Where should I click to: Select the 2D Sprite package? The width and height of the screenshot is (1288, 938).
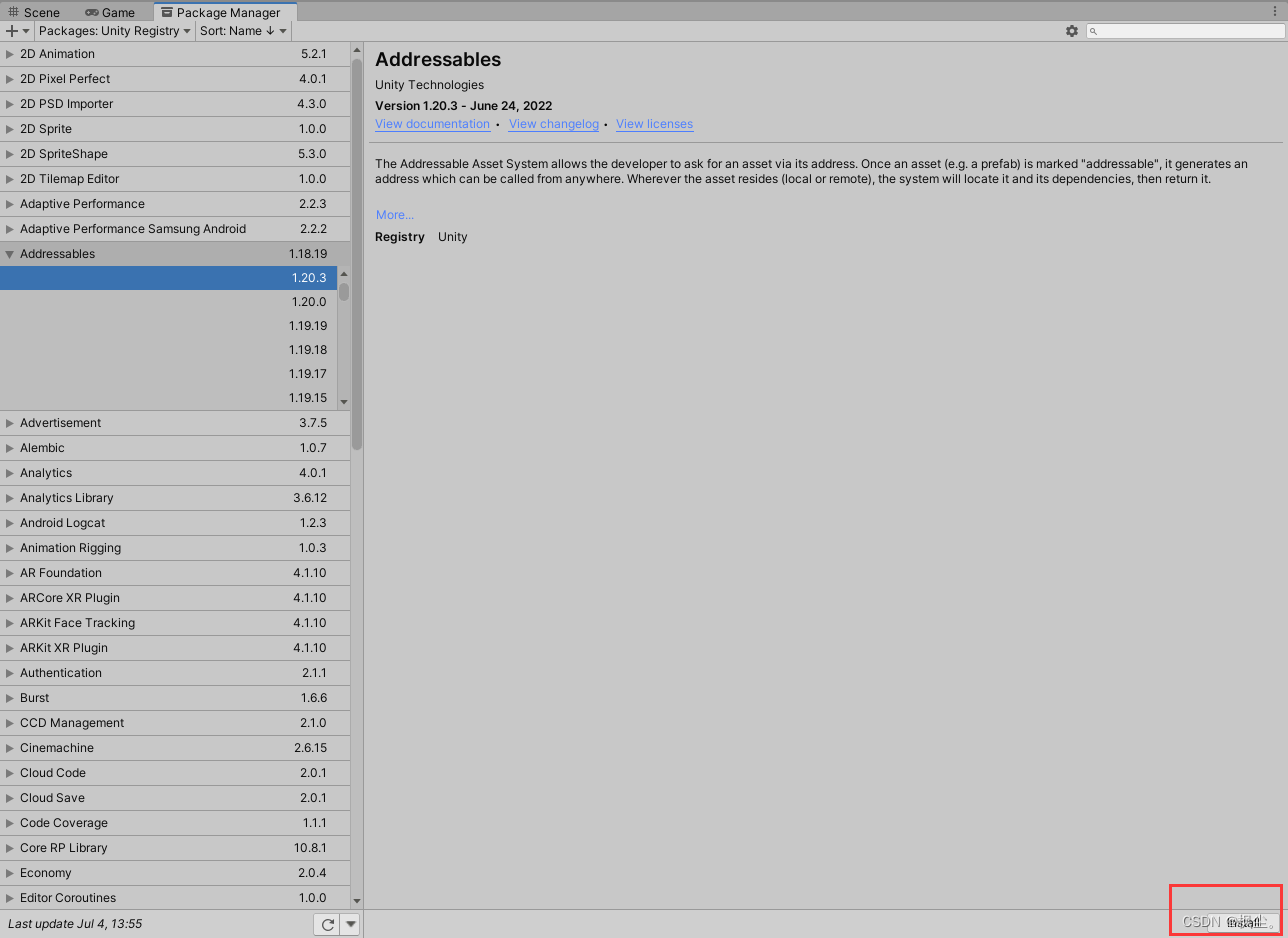point(175,129)
